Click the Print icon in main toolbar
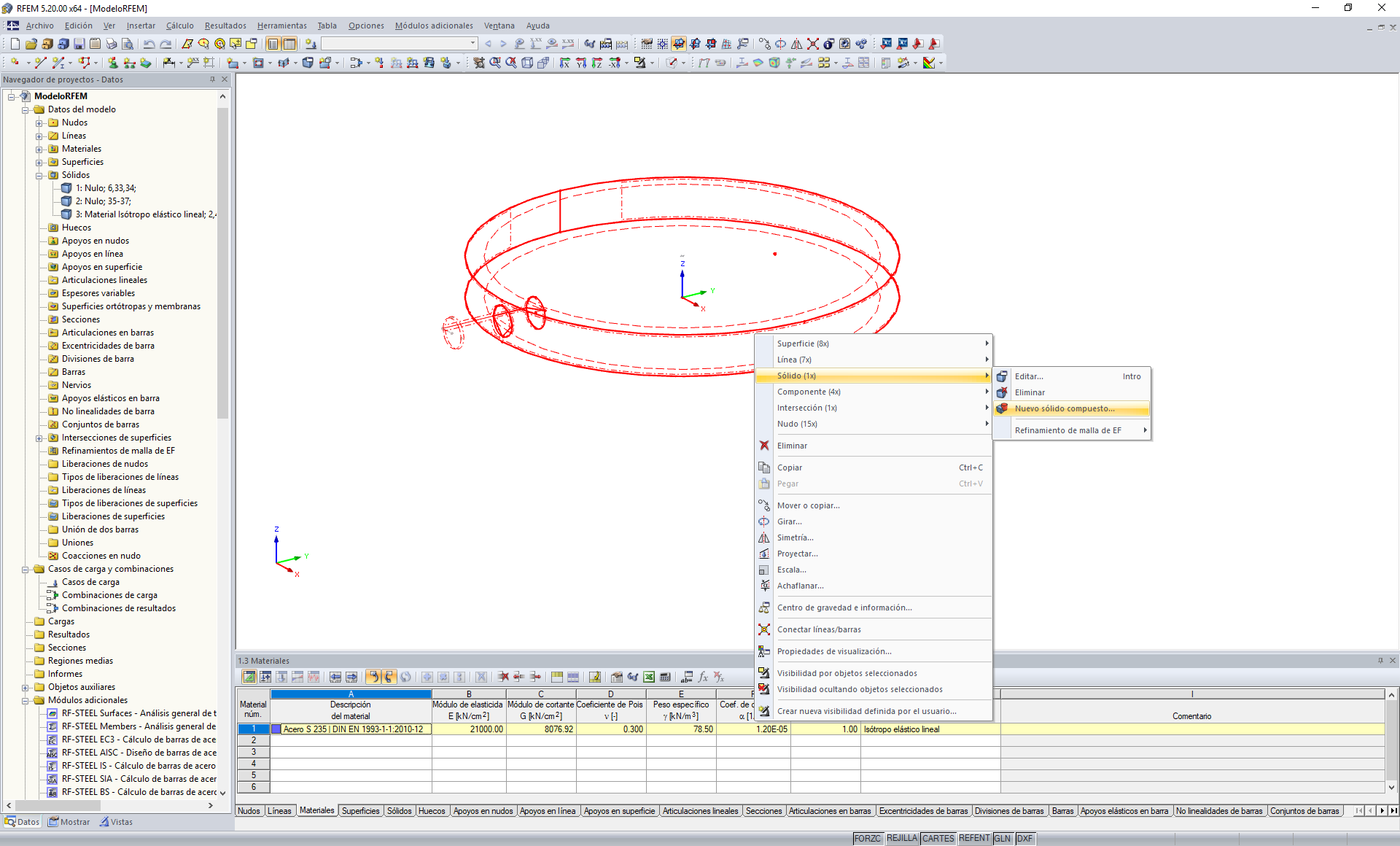This screenshot has width=1400, height=846. (111, 44)
